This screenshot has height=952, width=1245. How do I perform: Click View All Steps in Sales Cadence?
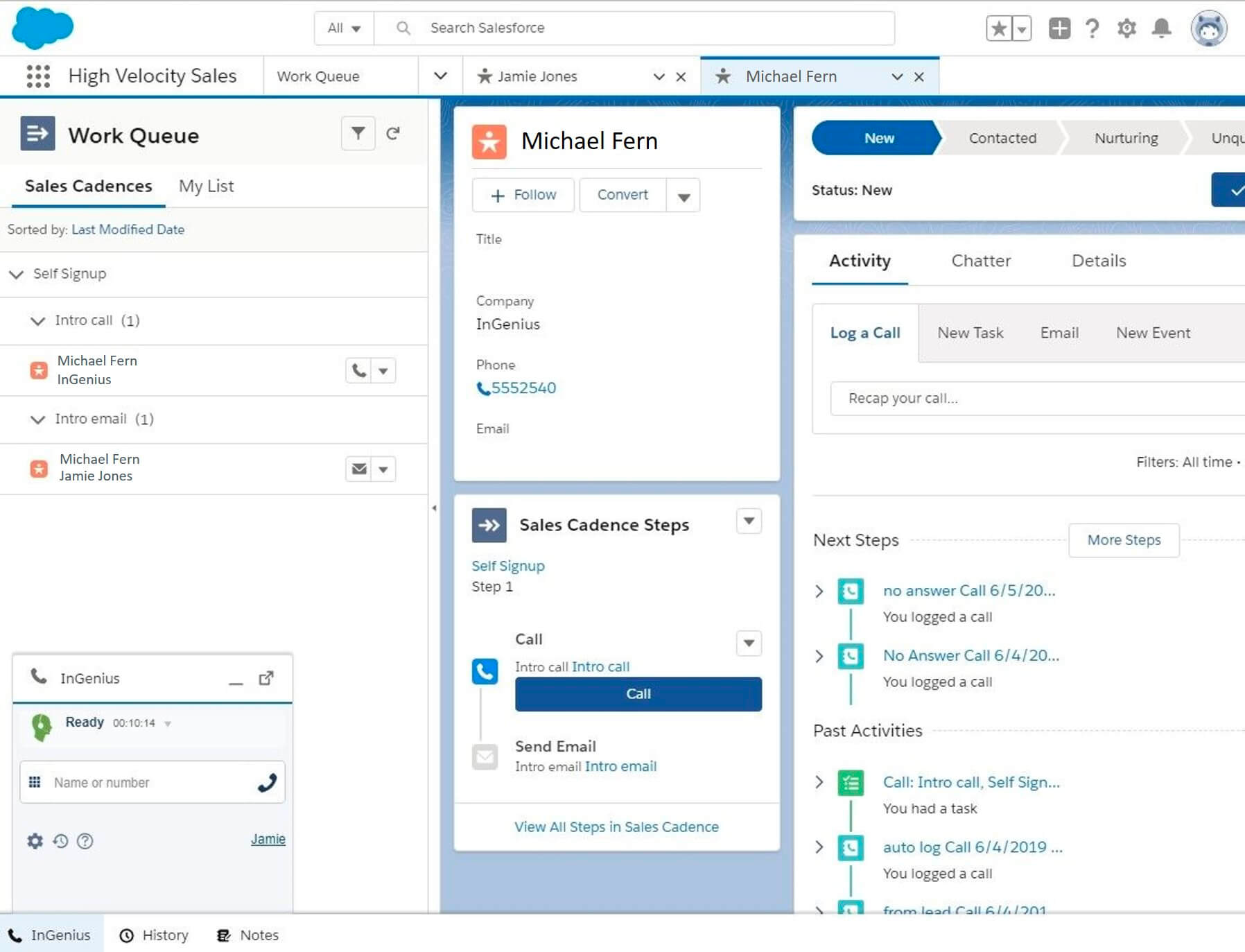[616, 826]
